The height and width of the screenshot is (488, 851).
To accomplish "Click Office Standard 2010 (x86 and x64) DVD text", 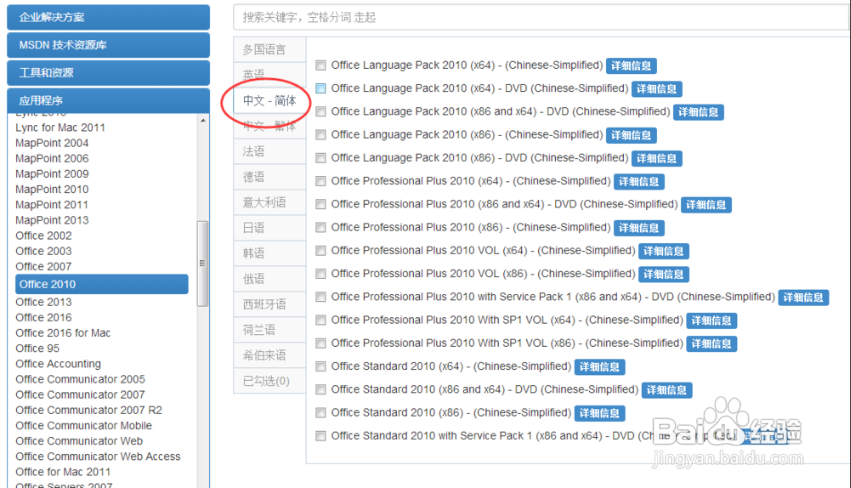I will click(485, 390).
